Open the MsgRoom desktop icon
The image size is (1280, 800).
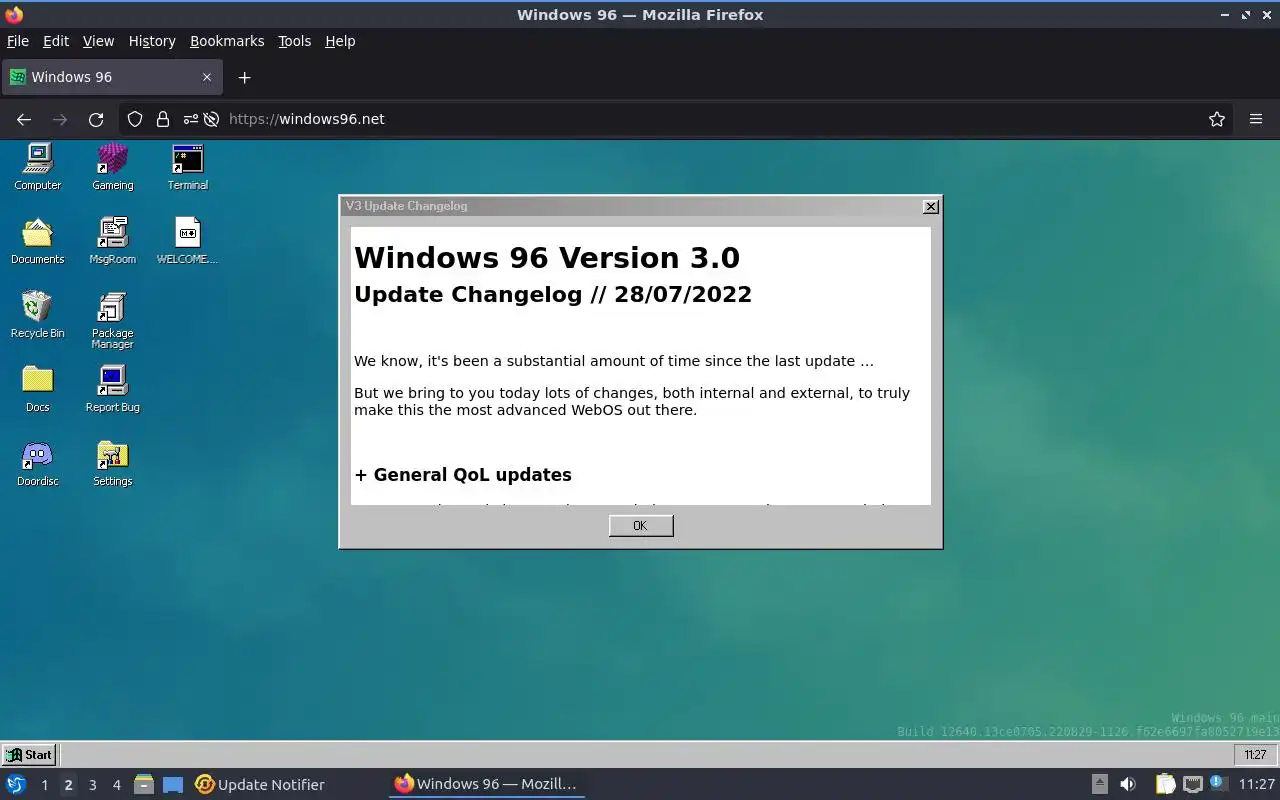click(x=112, y=241)
